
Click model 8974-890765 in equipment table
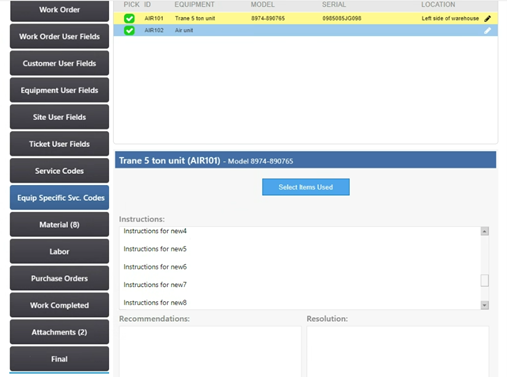click(x=268, y=18)
